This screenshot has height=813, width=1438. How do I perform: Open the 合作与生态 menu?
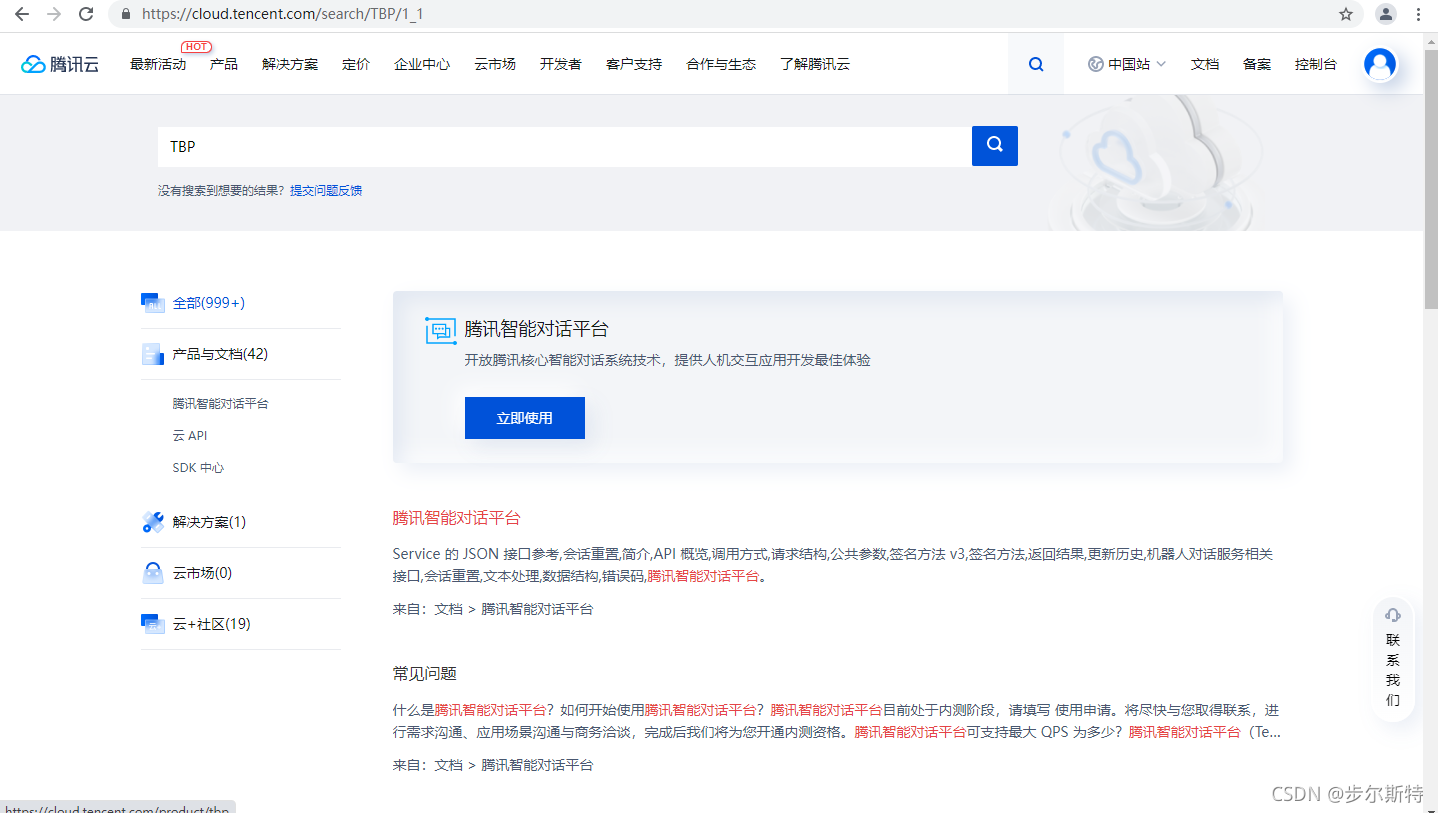[x=721, y=64]
